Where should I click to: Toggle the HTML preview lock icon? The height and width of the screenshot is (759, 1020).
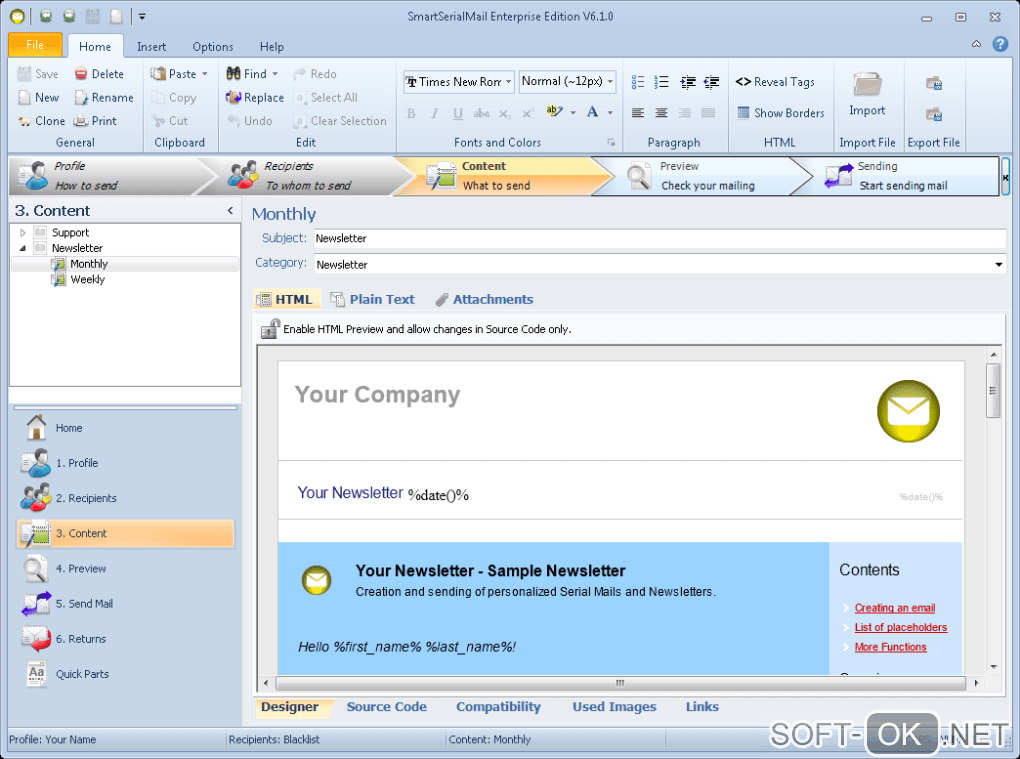270,329
